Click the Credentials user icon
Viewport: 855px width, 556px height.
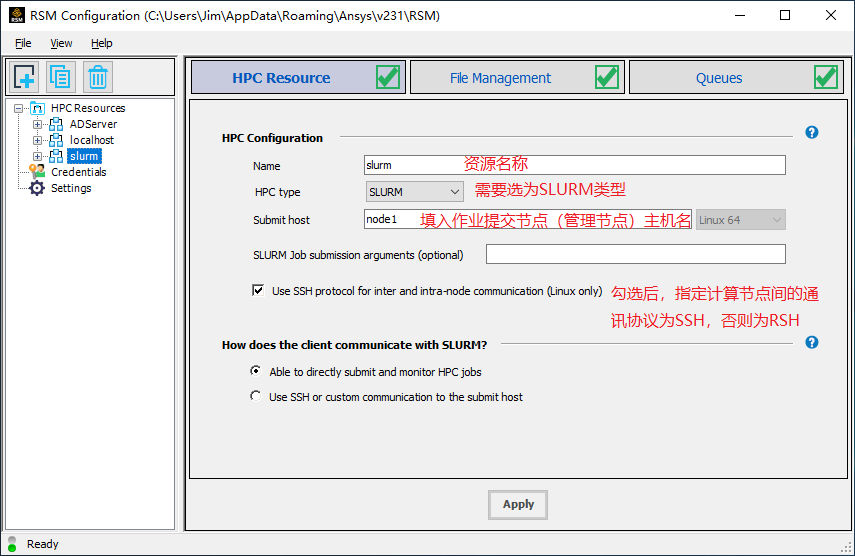[37, 172]
